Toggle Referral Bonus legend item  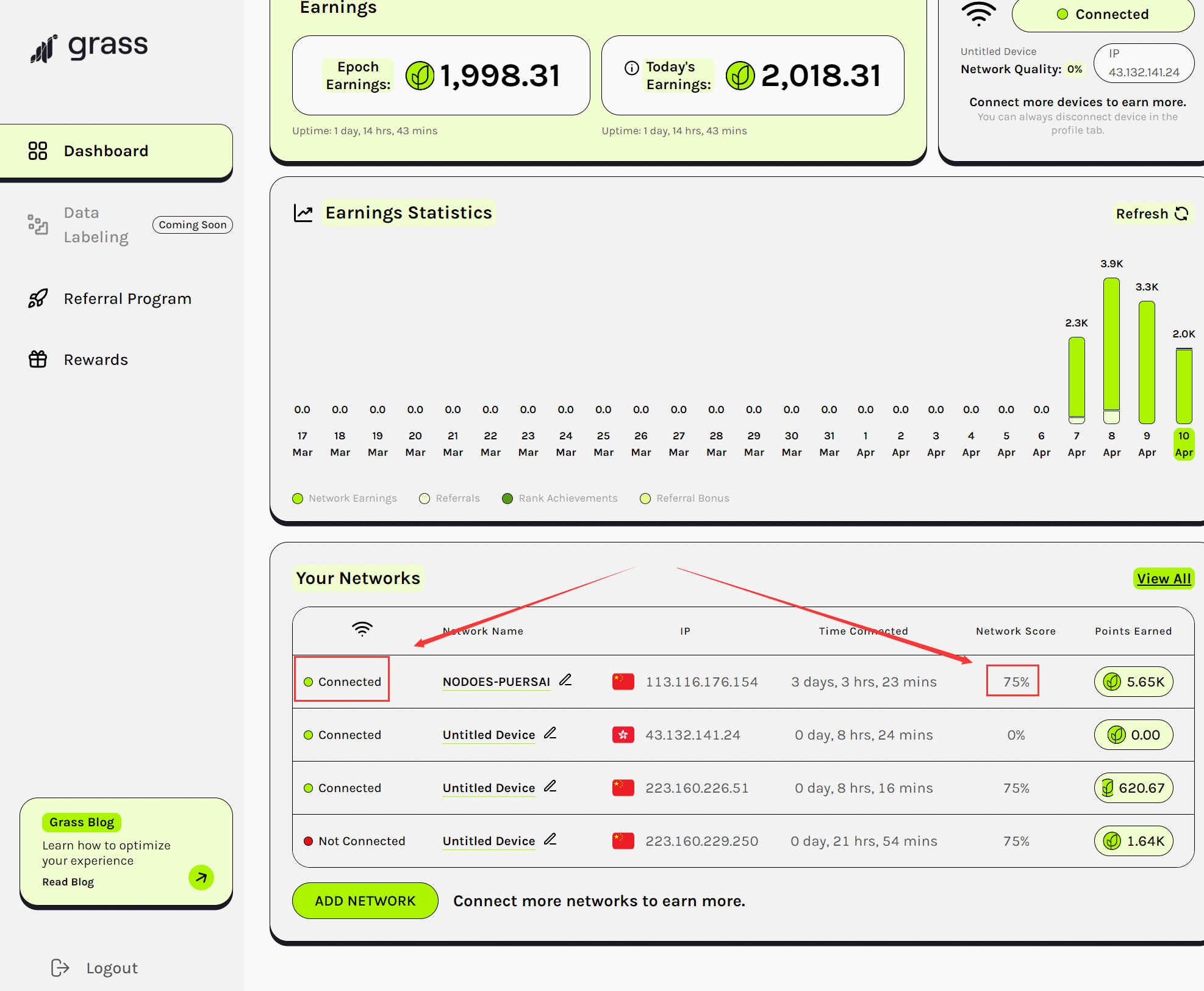click(685, 499)
